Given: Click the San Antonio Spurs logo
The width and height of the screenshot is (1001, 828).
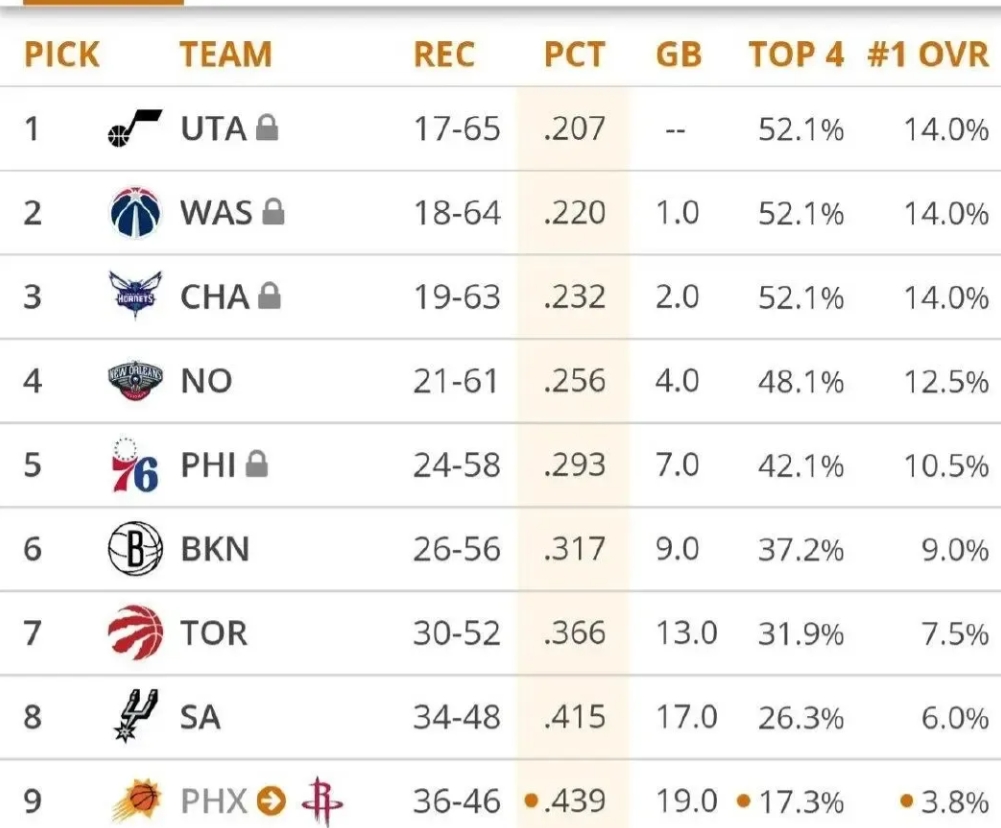Looking at the screenshot, I should coord(135,716).
